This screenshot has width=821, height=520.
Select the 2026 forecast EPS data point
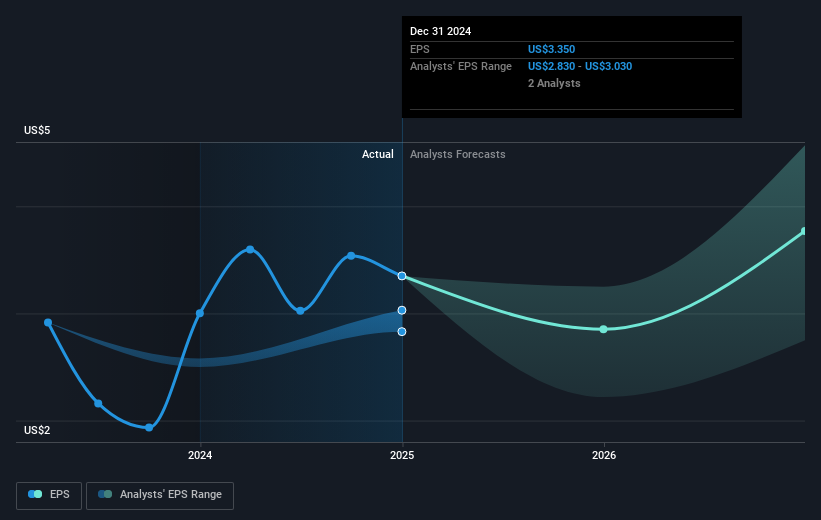[x=603, y=329]
